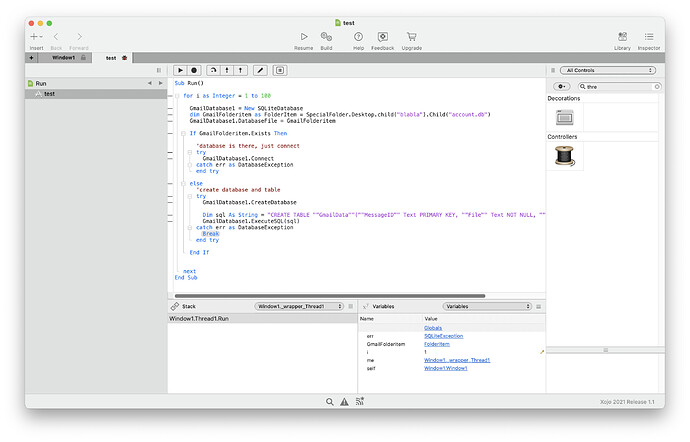Switch to the Window1 tab
This screenshot has height=442, width=690.
(64, 58)
